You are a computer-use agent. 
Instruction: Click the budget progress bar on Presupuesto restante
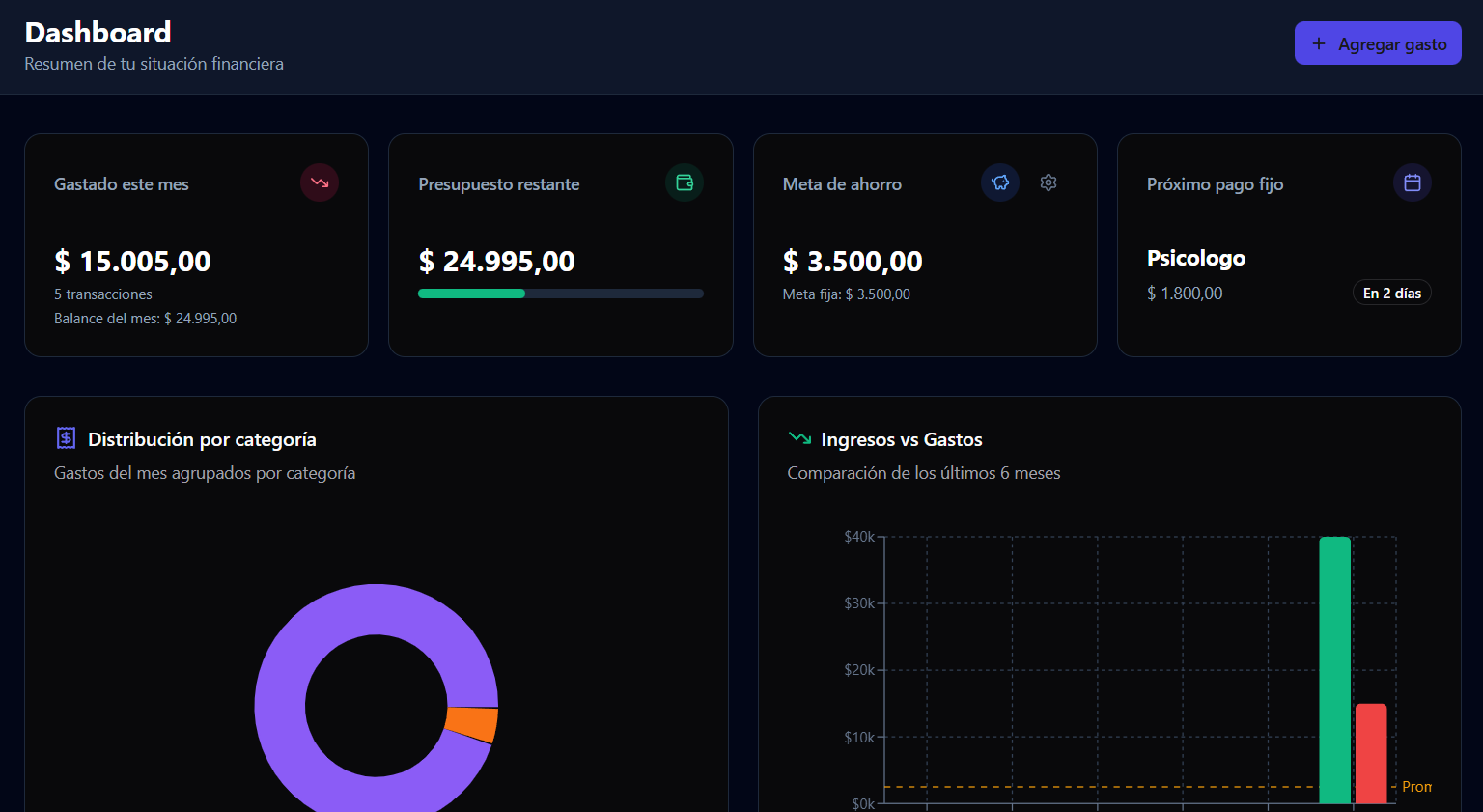tap(560, 293)
